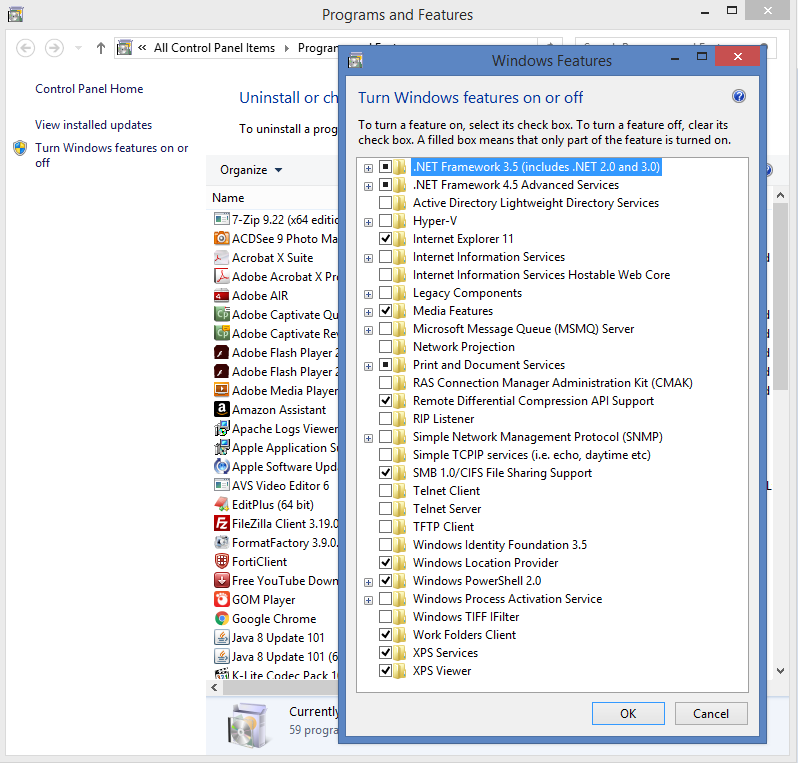Image resolution: width=798 pixels, height=763 pixels.
Task: Click the Adobe Media Player icon
Action: coord(221,390)
